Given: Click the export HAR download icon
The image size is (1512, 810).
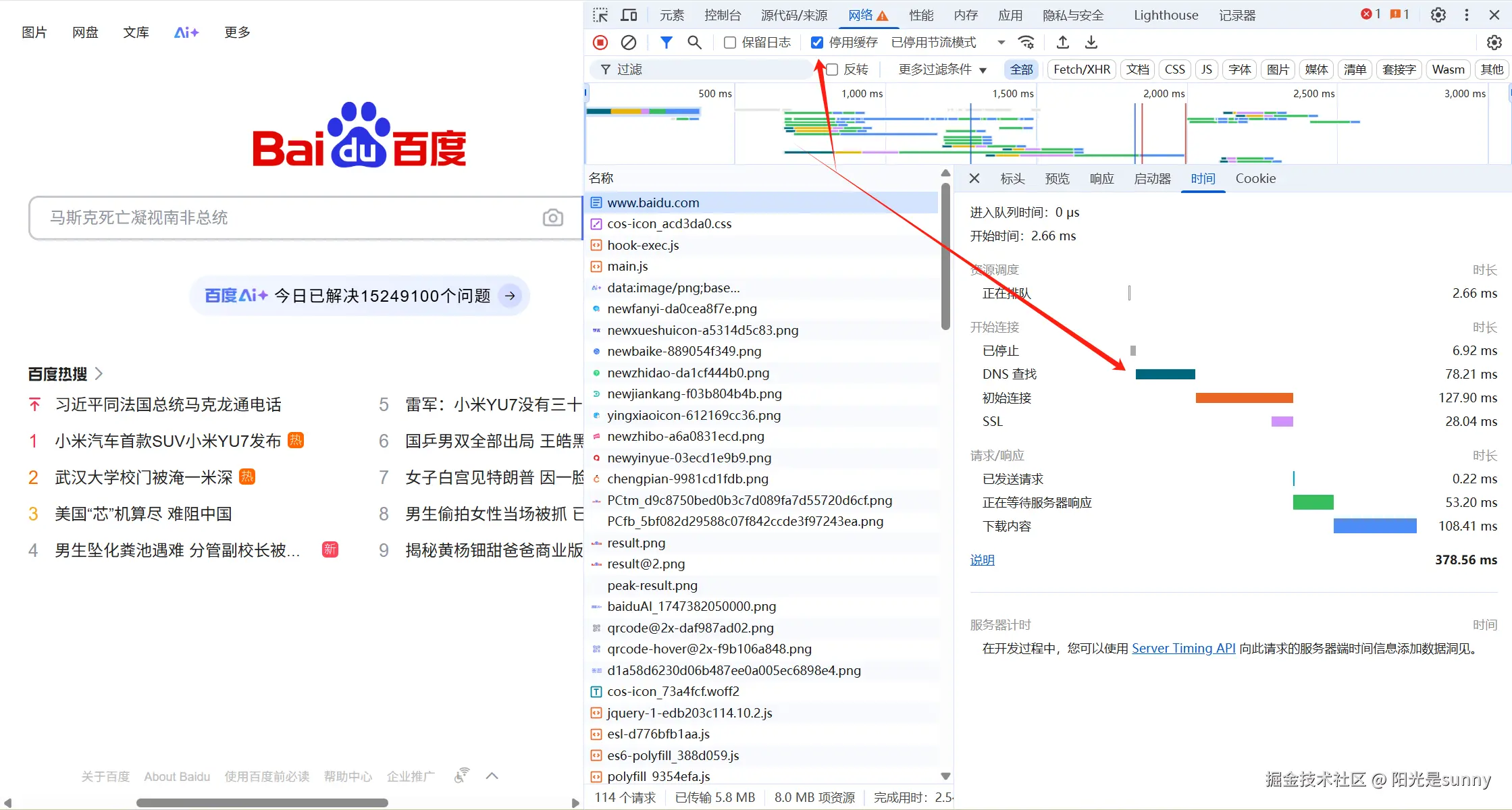Looking at the screenshot, I should [x=1091, y=43].
